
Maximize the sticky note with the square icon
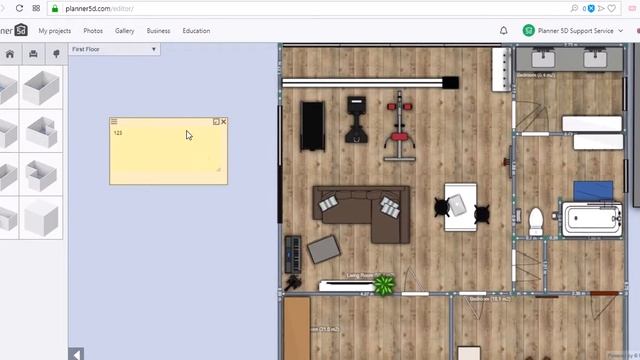point(216,122)
